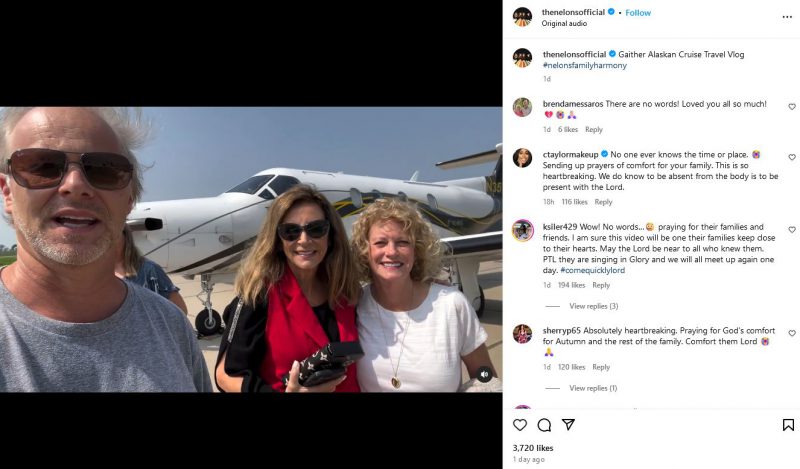This screenshot has height=469, width=800.
Task: Save the post with the bookmark icon
Action: click(x=788, y=425)
